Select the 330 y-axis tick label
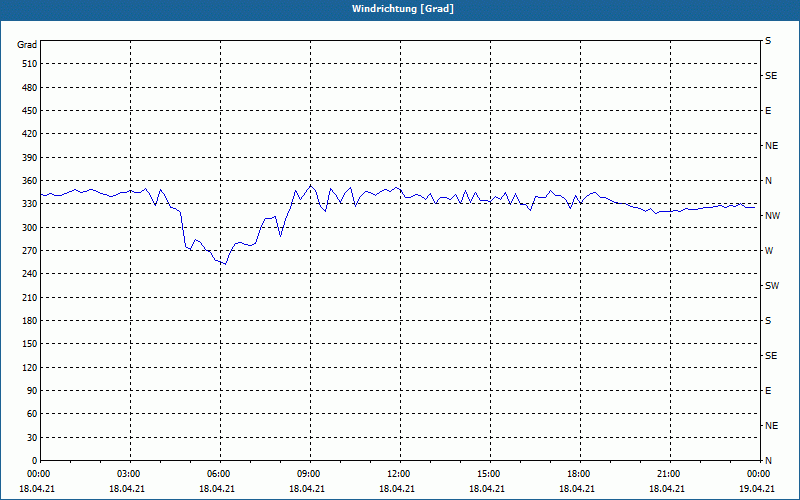 pos(29,204)
